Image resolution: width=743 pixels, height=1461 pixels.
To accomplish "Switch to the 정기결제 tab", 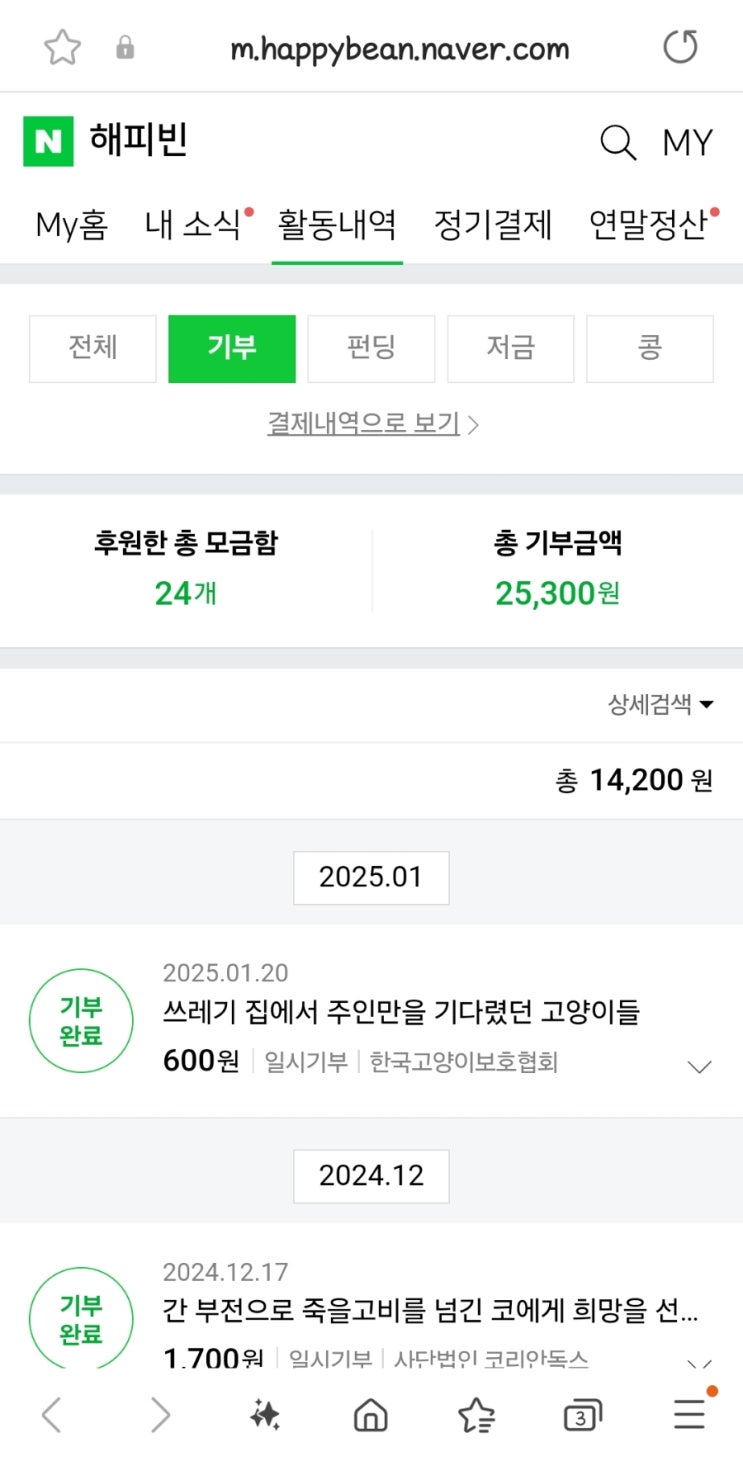I will click(x=493, y=225).
